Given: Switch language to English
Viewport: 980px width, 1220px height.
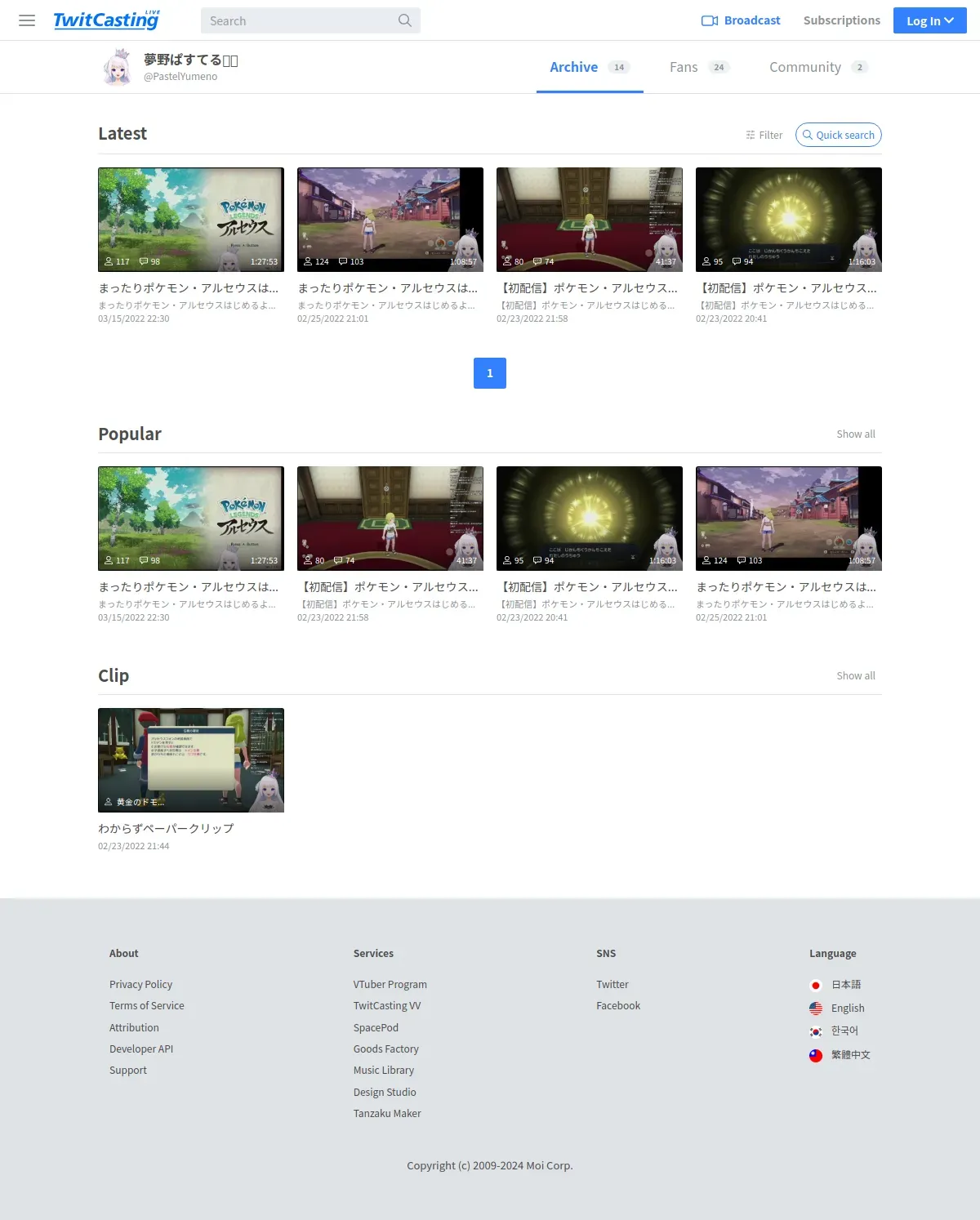Looking at the screenshot, I should [848, 1009].
